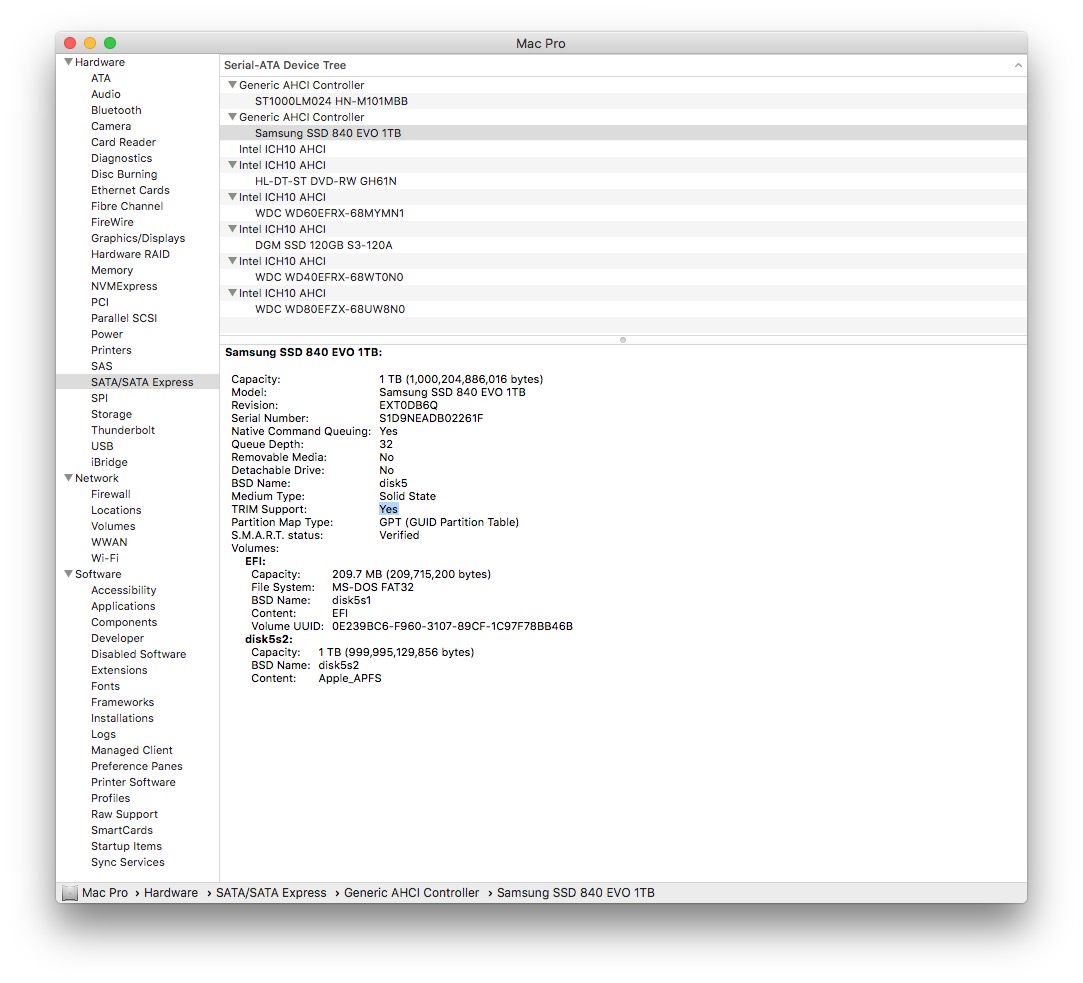The width and height of the screenshot is (1083, 983).
Task: Open NVMExpress in sidebar
Action: coord(124,286)
